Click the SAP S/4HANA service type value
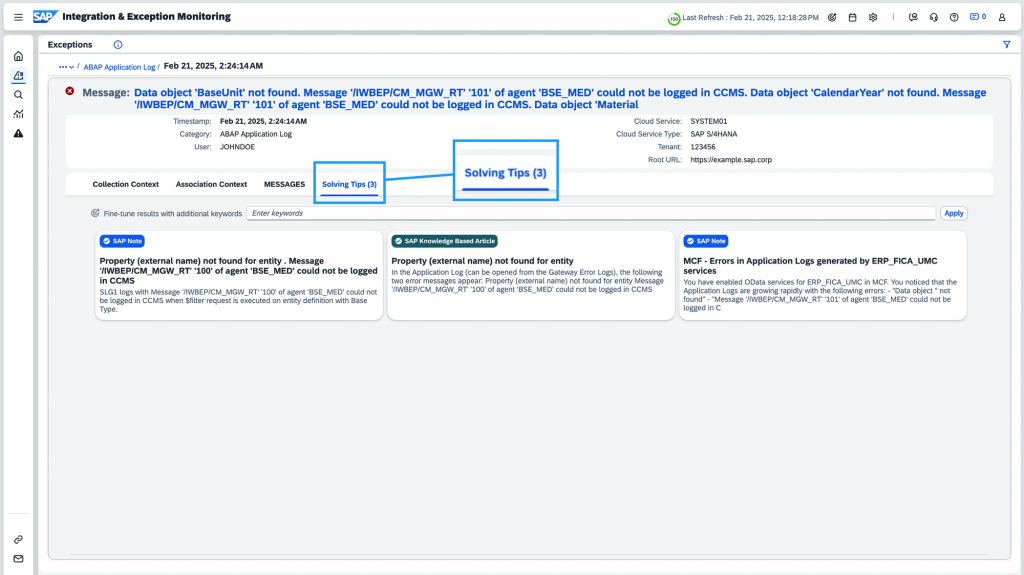 coord(714,134)
